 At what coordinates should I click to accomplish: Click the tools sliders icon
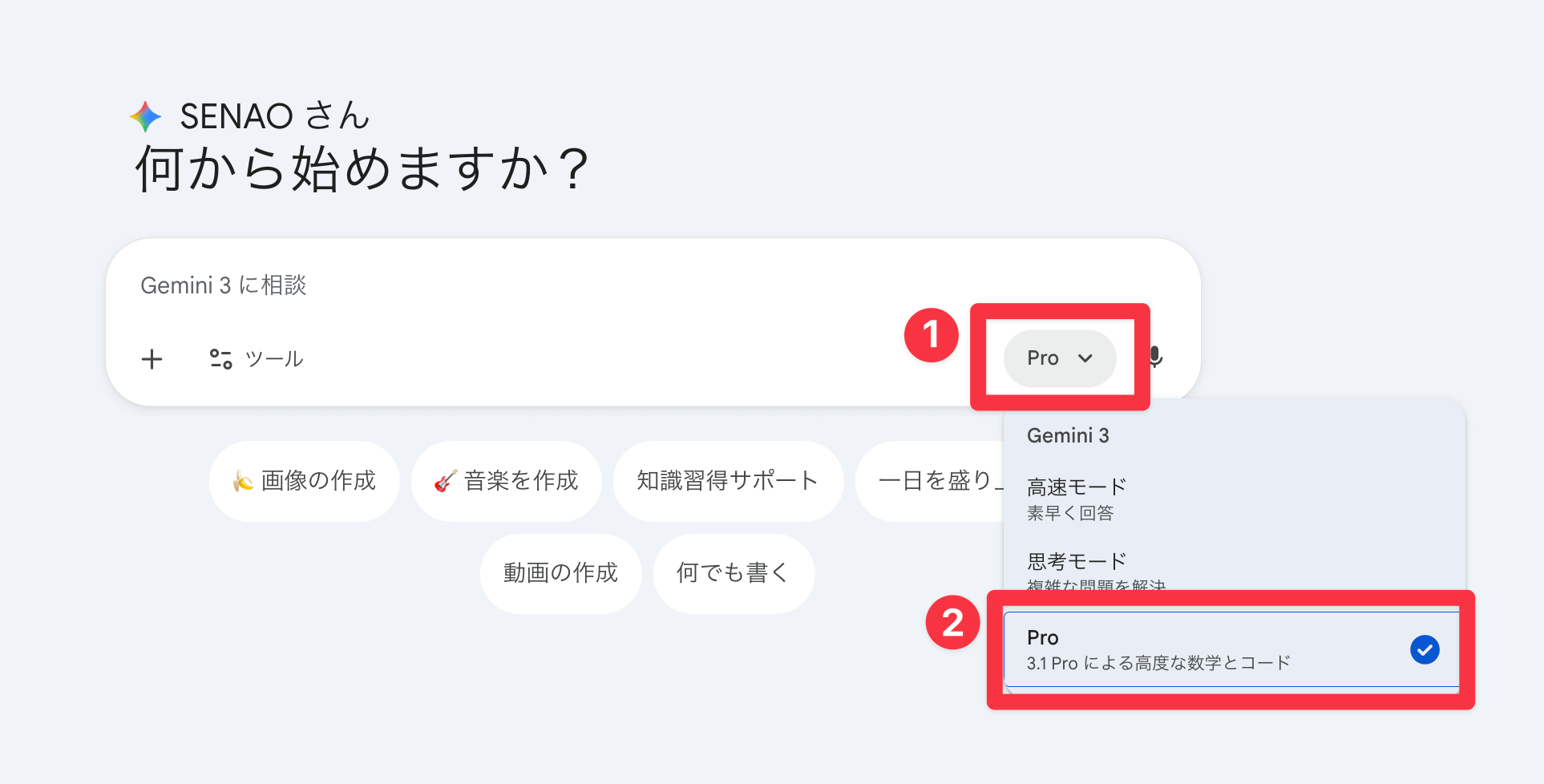(x=220, y=359)
